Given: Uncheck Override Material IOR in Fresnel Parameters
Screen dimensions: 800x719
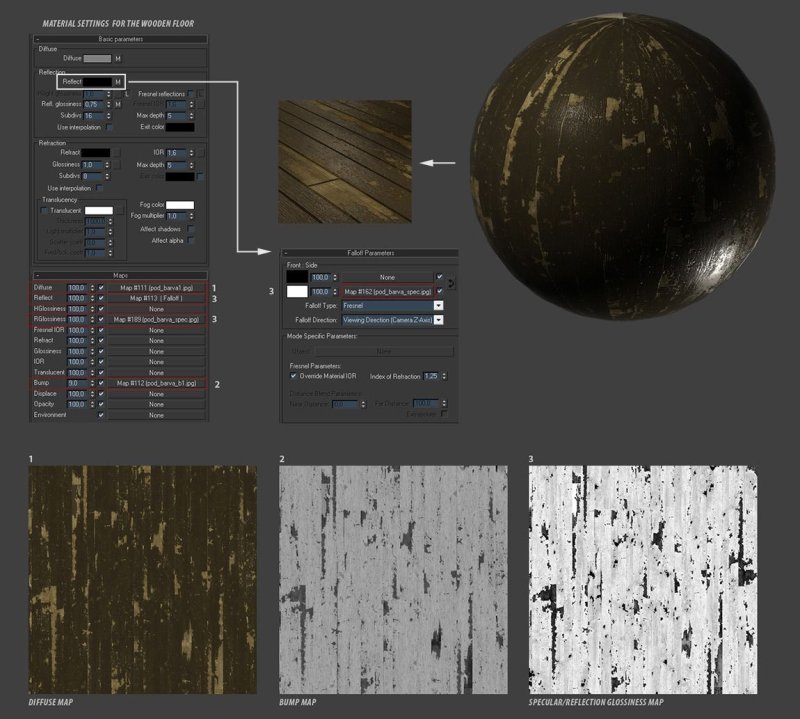Looking at the screenshot, I should [292, 375].
